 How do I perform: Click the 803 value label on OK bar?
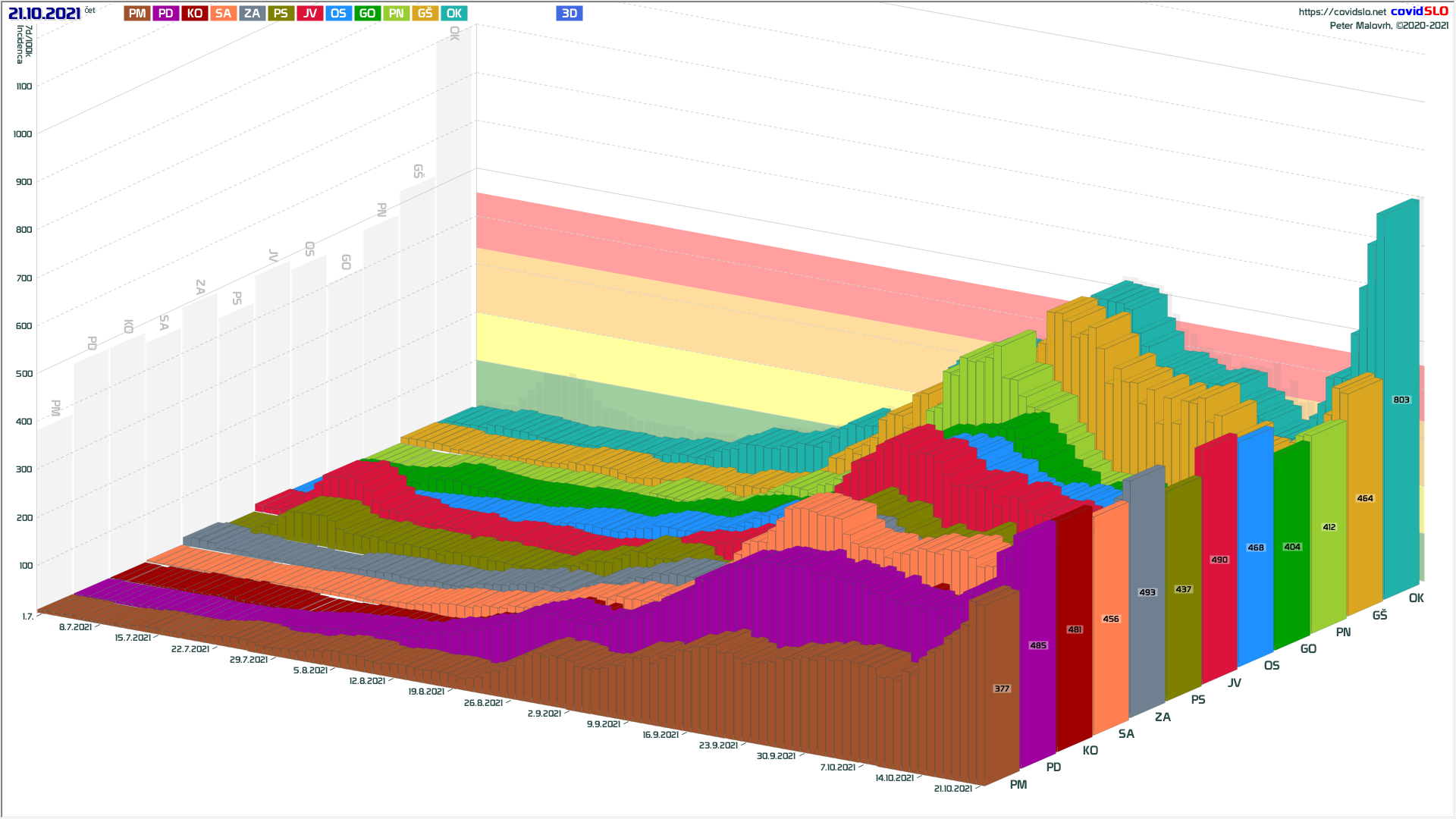(x=1401, y=400)
